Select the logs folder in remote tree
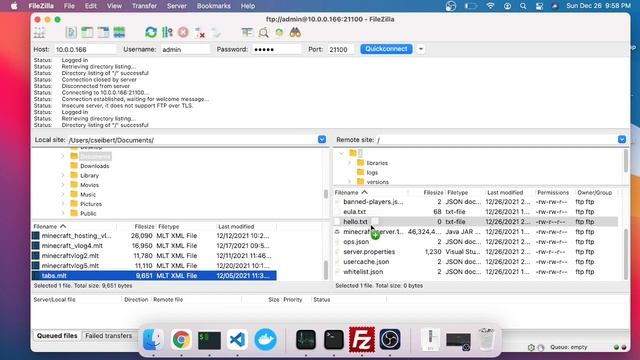The image size is (640, 360). click(372, 172)
